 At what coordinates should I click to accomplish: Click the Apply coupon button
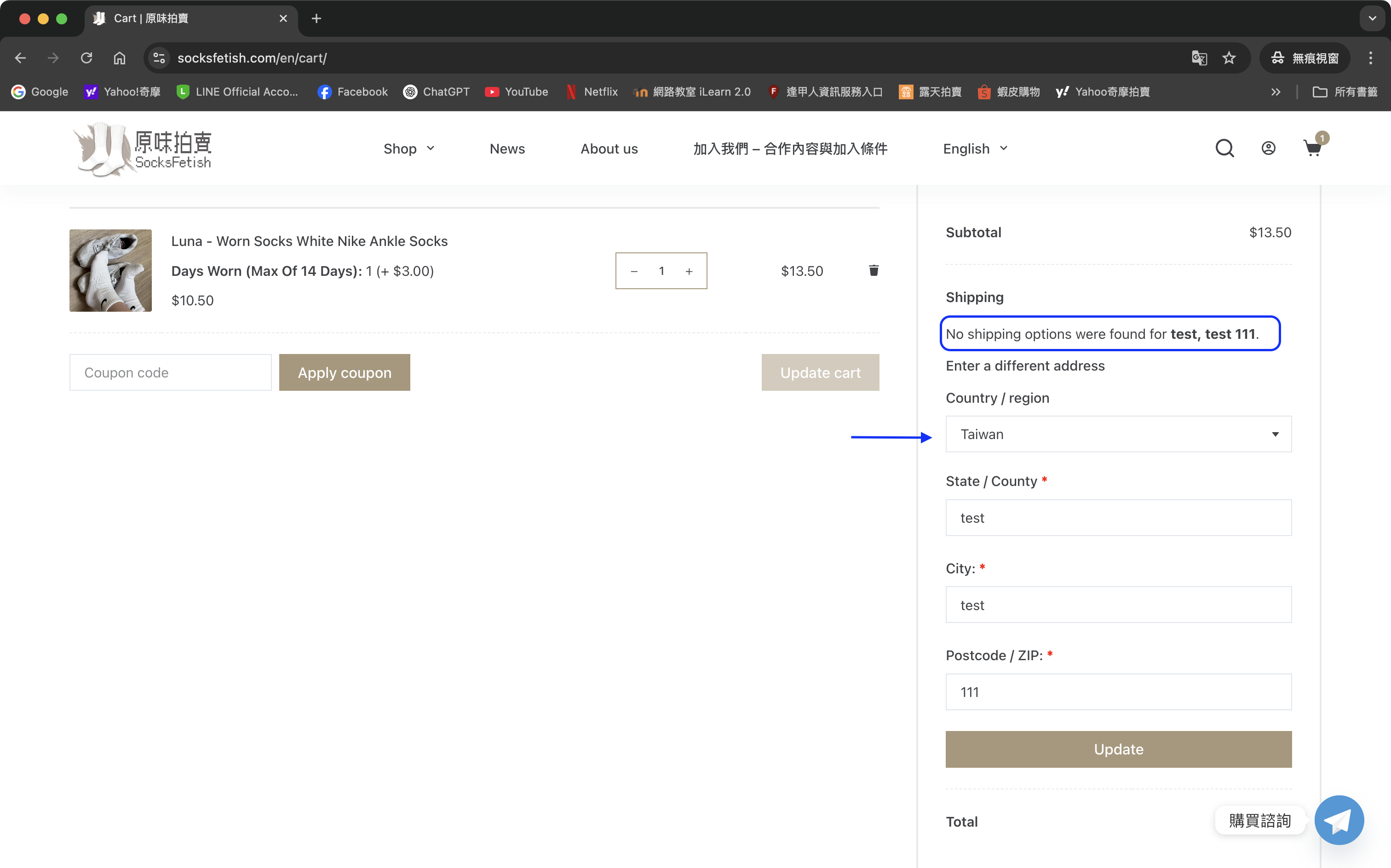(344, 372)
